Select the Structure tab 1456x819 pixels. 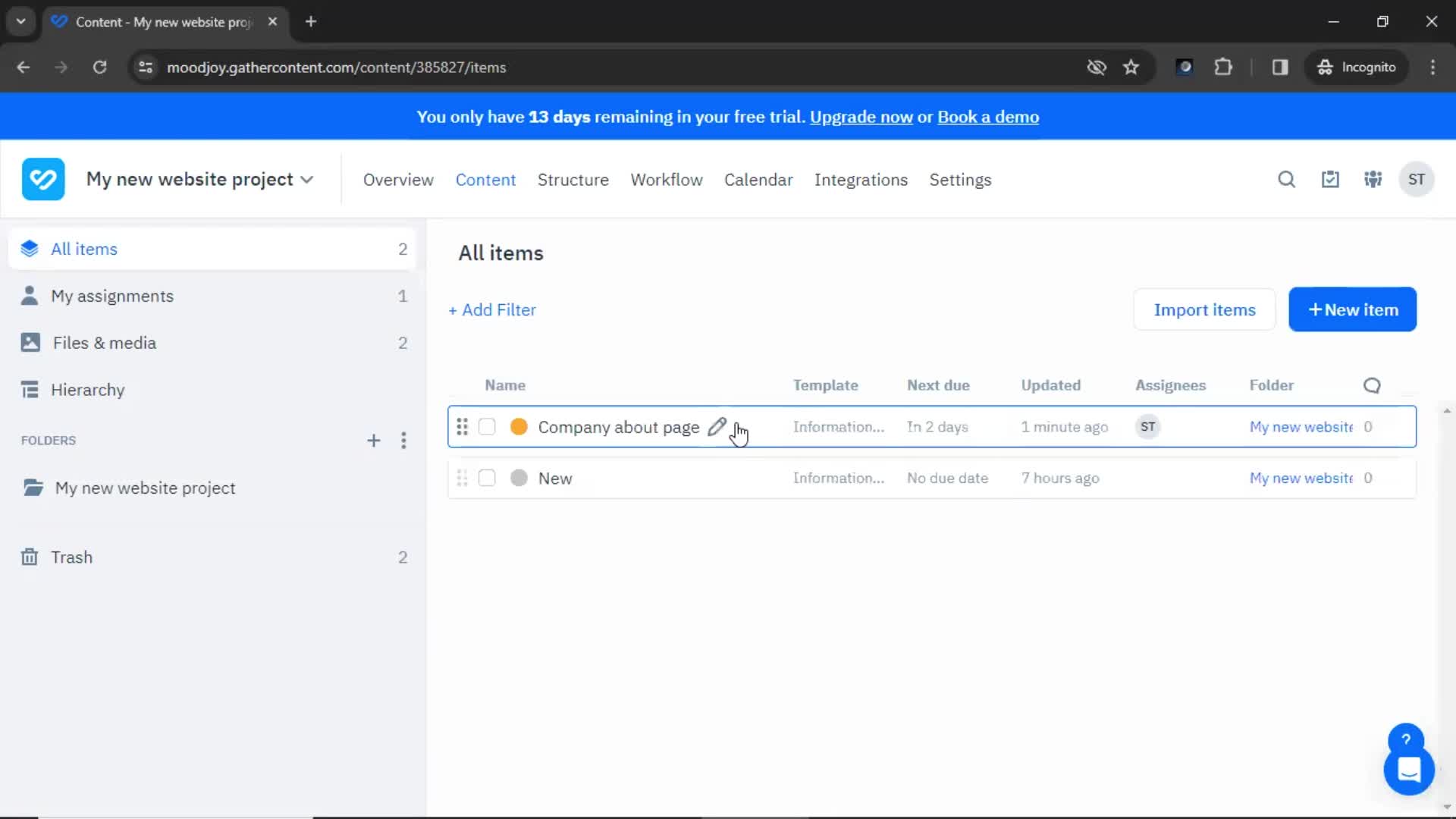(x=573, y=179)
